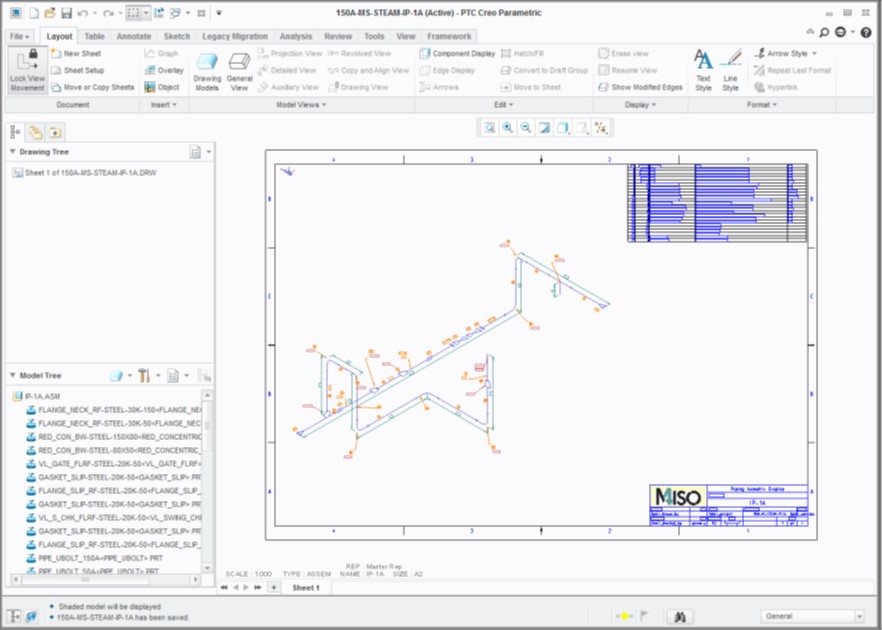Screen dimensions: 882x630
Task: Undo the last action
Action: click(83, 12)
